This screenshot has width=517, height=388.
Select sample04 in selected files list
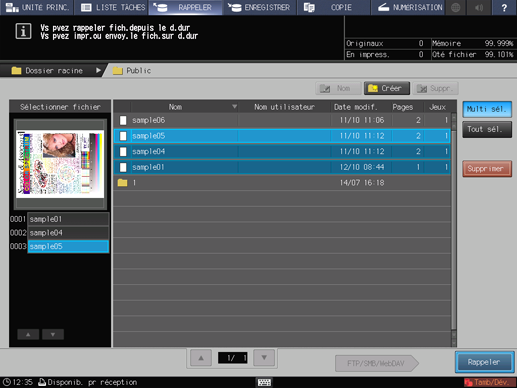(68, 233)
